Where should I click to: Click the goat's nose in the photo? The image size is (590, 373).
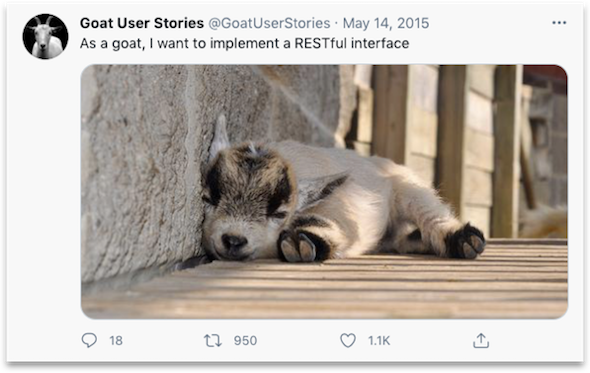pyautogui.click(x=234, y=241)
